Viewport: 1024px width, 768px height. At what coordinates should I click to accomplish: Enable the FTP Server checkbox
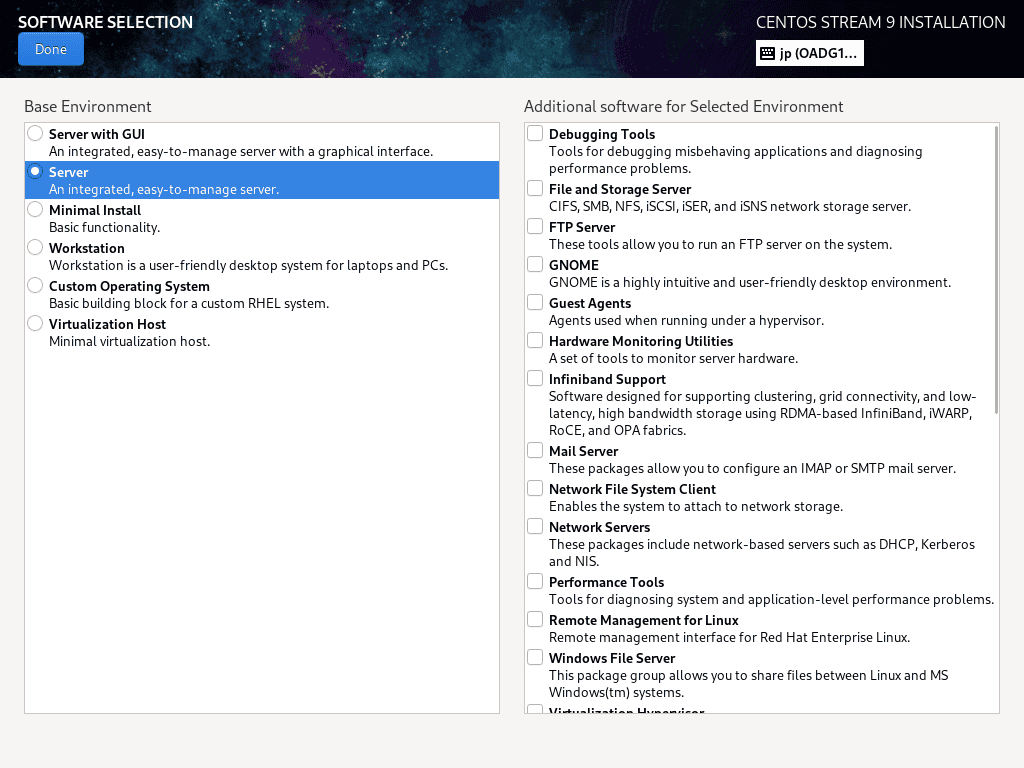[535, 226]
